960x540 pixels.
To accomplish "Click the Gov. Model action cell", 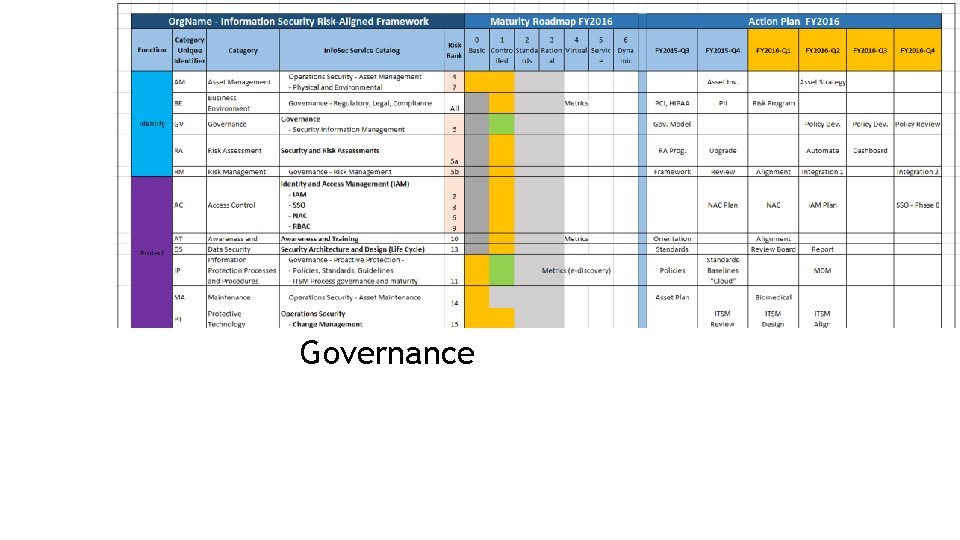I will tap(672, 124).
